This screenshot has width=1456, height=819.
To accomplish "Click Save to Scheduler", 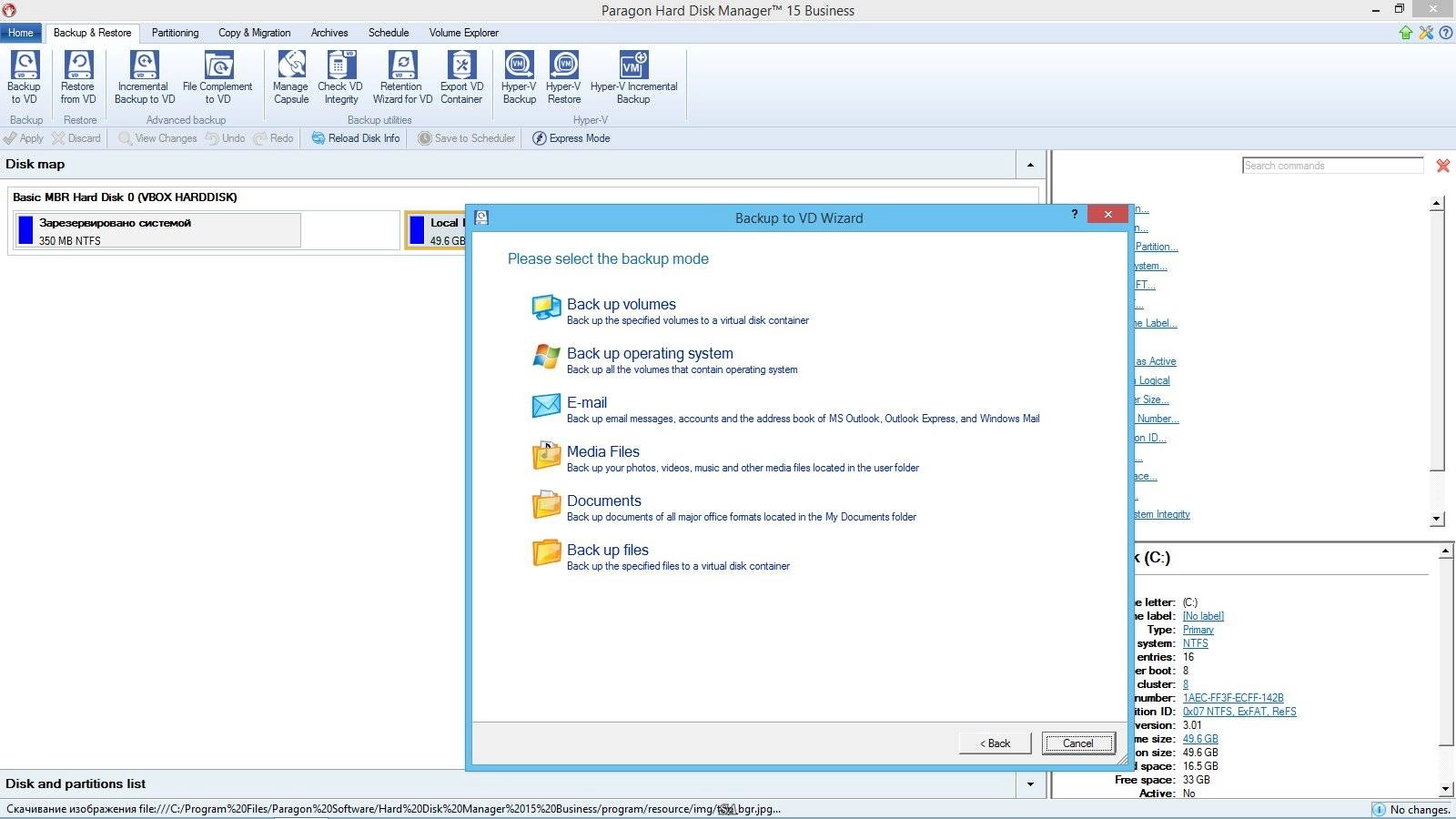I will [x=467, y=138].
